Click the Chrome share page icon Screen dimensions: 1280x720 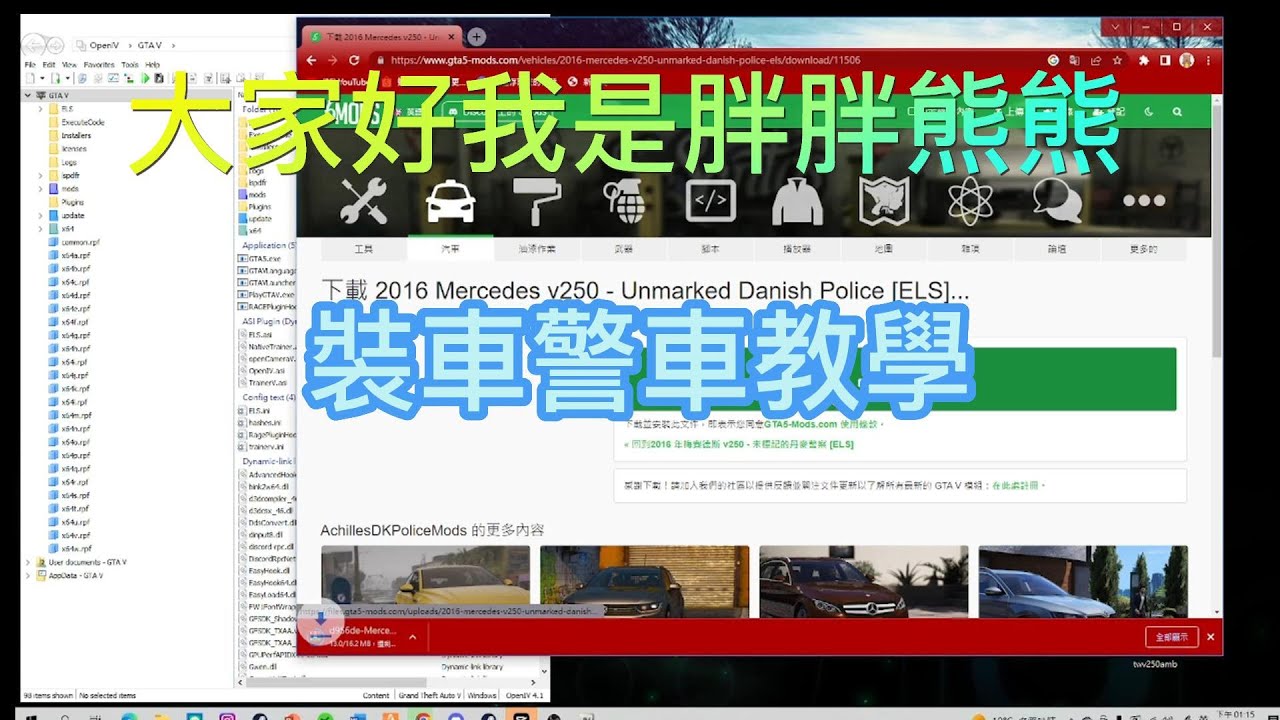[1096, 60]
